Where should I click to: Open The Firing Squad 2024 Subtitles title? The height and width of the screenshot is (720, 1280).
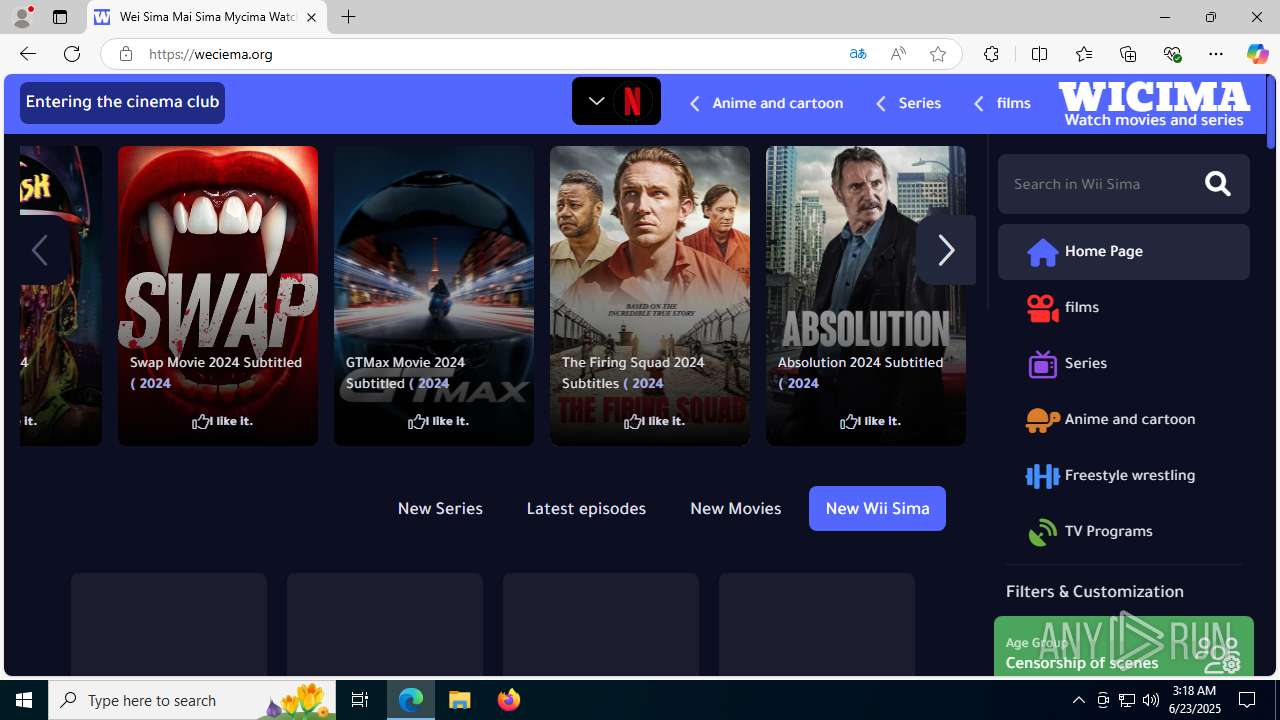tap(633, 372)
